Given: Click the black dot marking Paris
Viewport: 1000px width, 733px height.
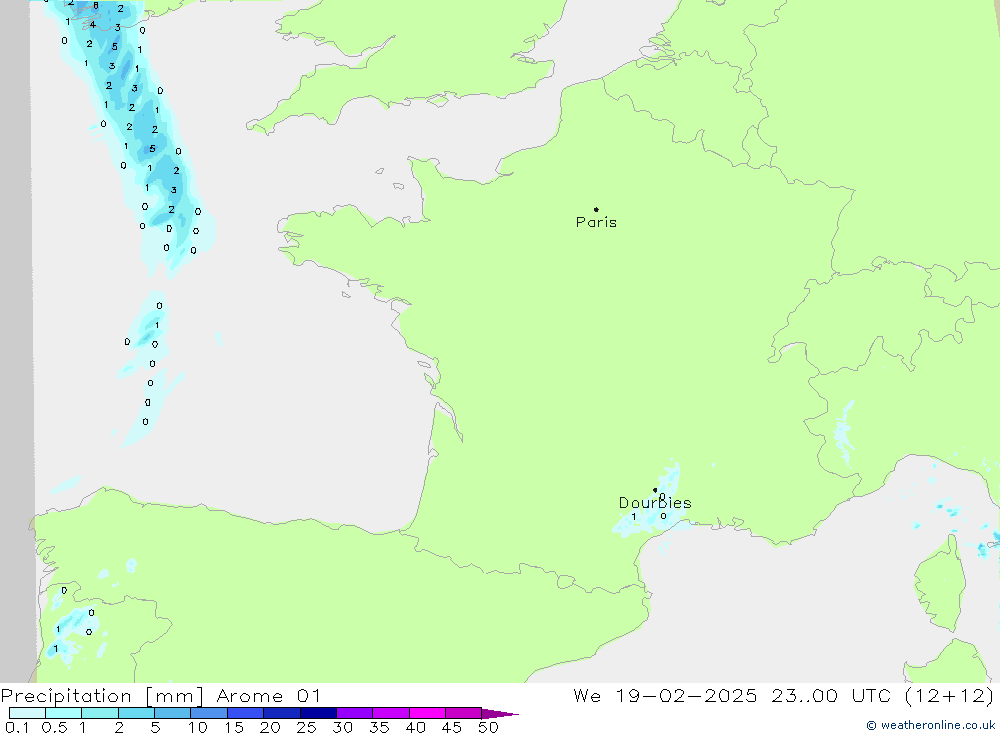Looking at the screenshot, I should [x=596, y=209].
